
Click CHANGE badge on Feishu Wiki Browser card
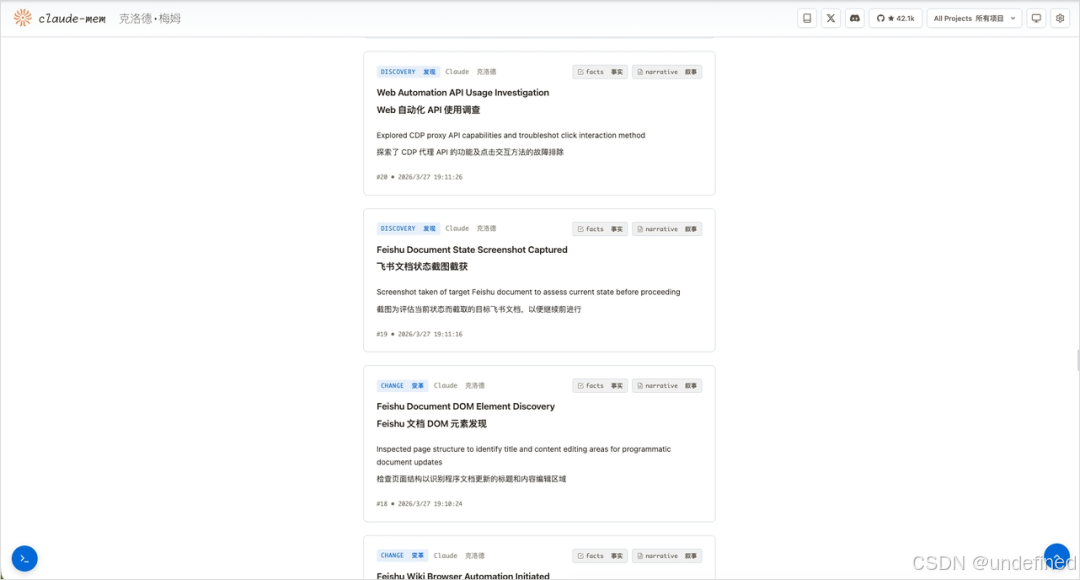(x=402, y=555)
